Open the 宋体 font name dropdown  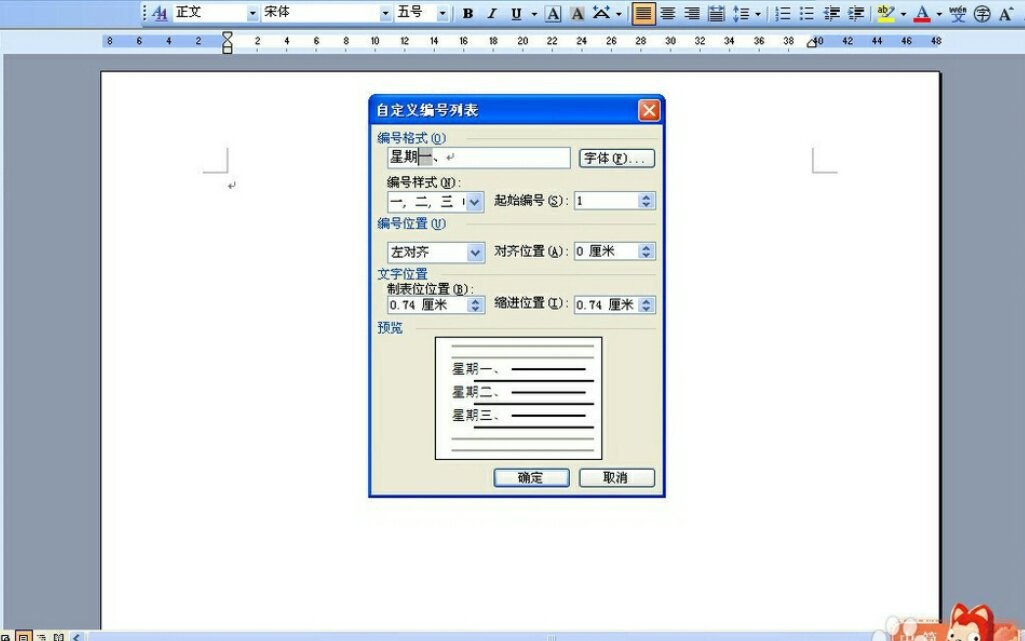[385, 13]
